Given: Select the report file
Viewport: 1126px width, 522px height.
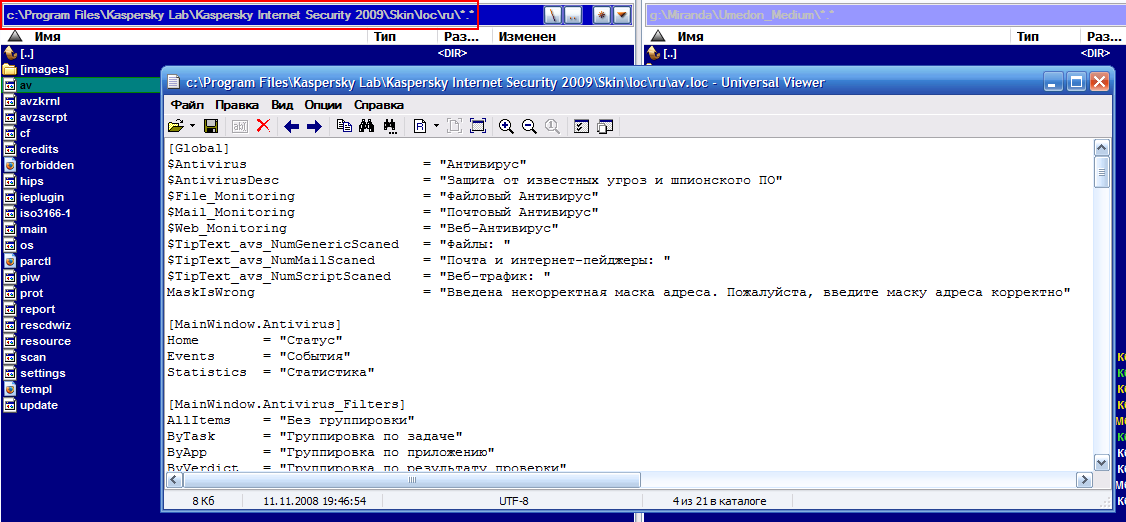Looking at the screenshot, I should click(37, 309).
